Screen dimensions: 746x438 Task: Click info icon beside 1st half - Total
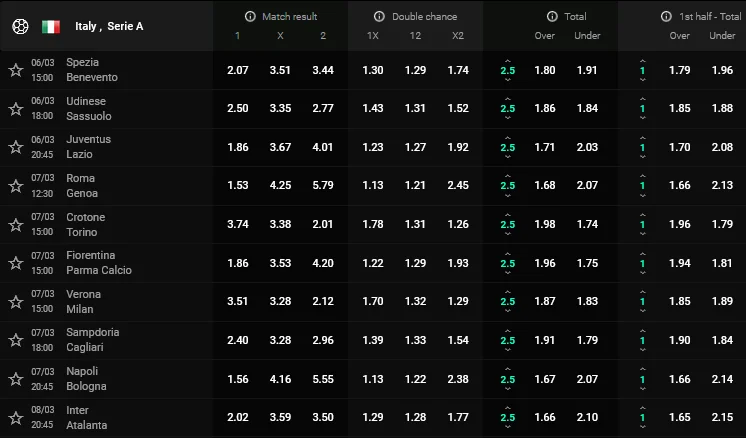pos(666,17)
